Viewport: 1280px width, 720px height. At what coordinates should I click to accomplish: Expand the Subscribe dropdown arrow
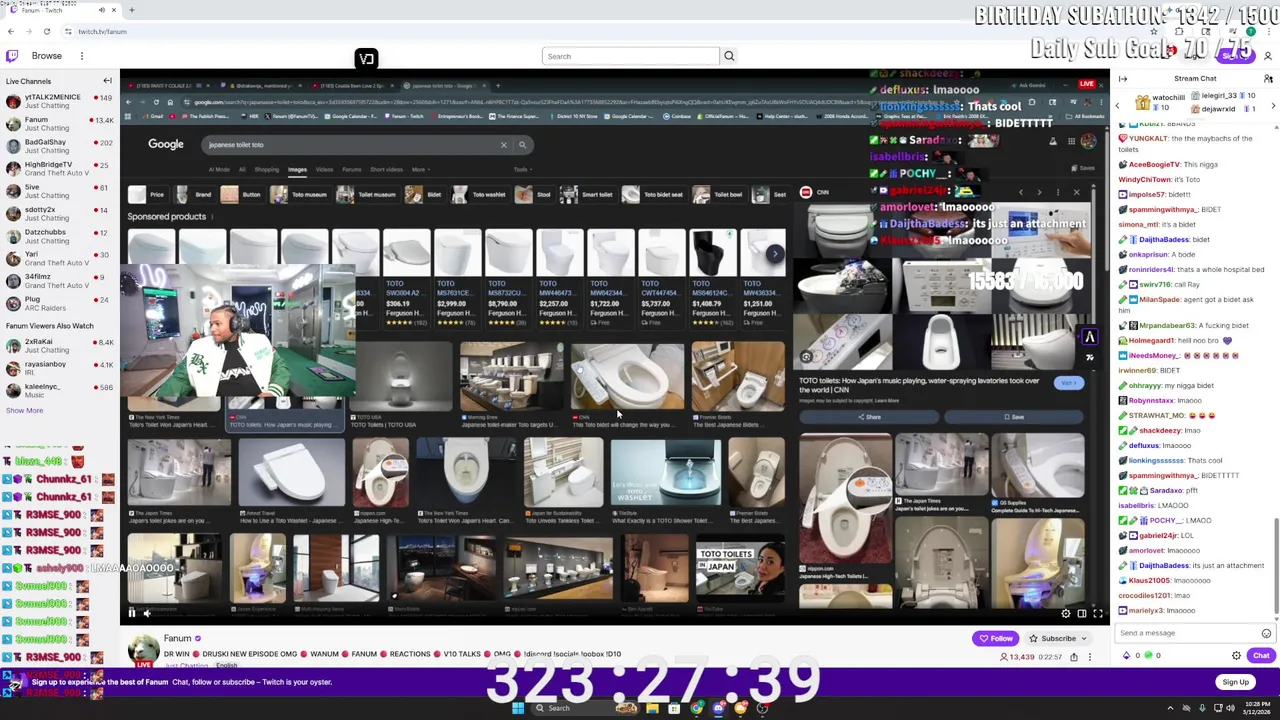click(x=1086, y=638)
